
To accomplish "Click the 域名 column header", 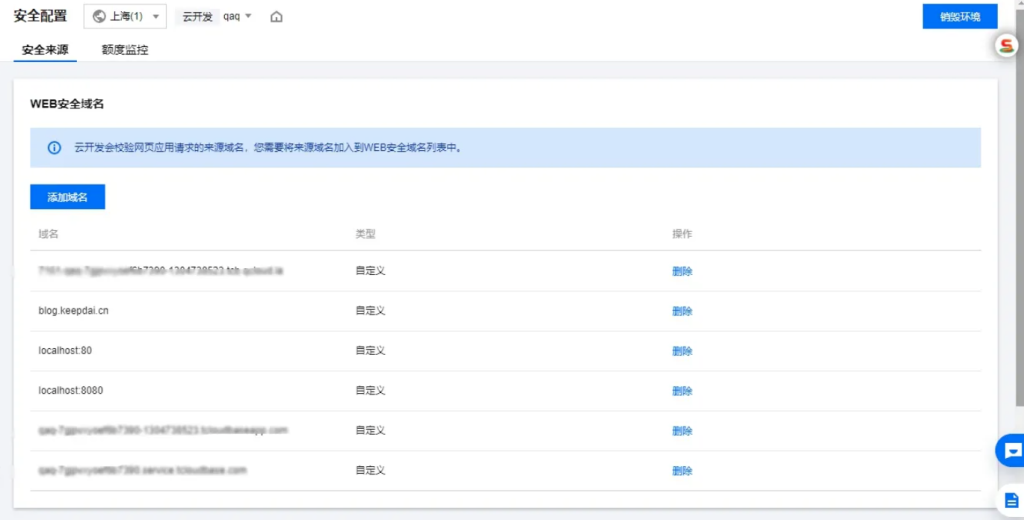I will 48,234.
